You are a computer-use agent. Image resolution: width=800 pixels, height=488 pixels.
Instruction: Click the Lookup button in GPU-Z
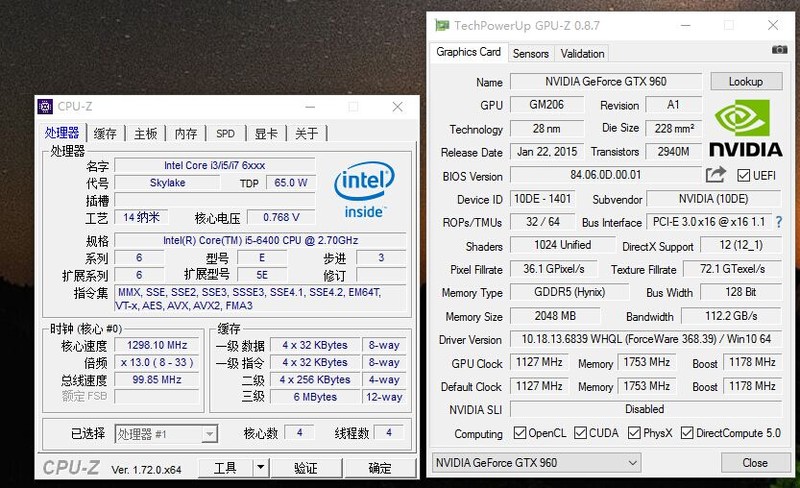tap(746, 82)
